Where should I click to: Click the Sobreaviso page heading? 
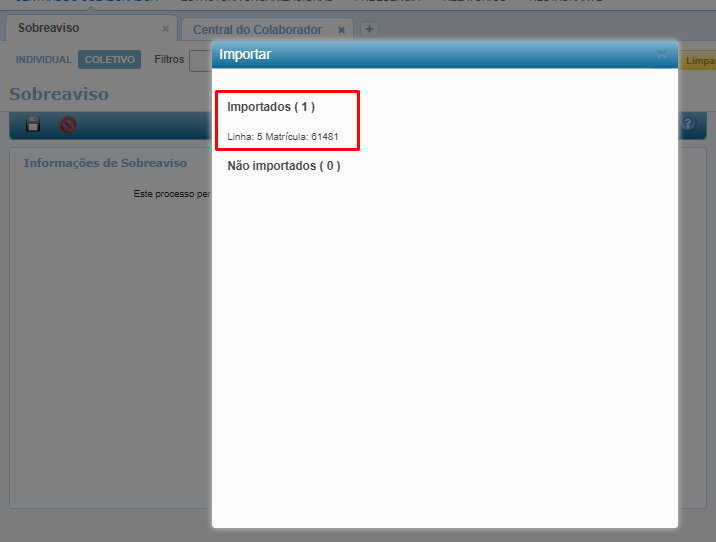(x=59, y=94)
